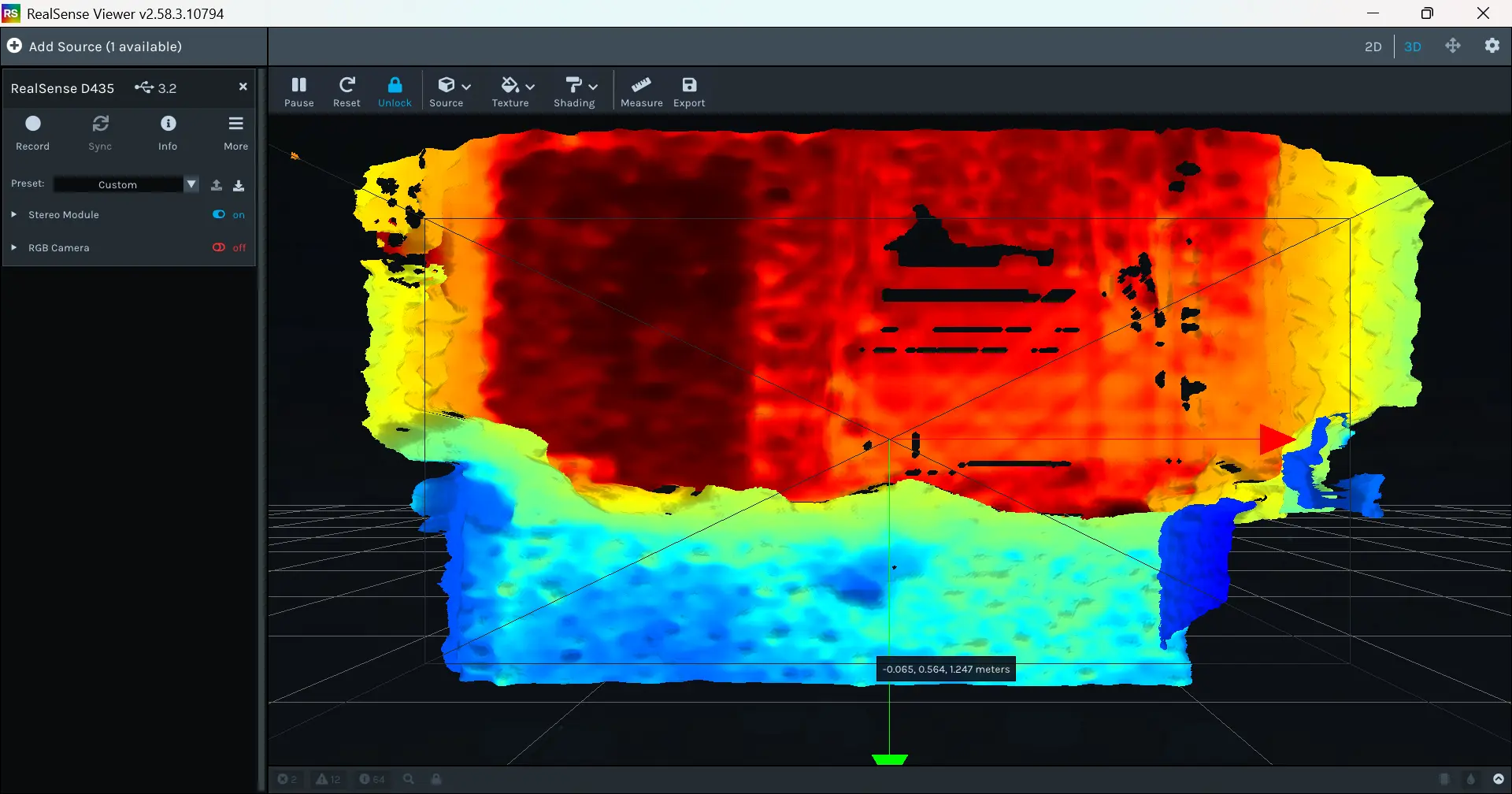Open the settings gear

pos(1492,46)
